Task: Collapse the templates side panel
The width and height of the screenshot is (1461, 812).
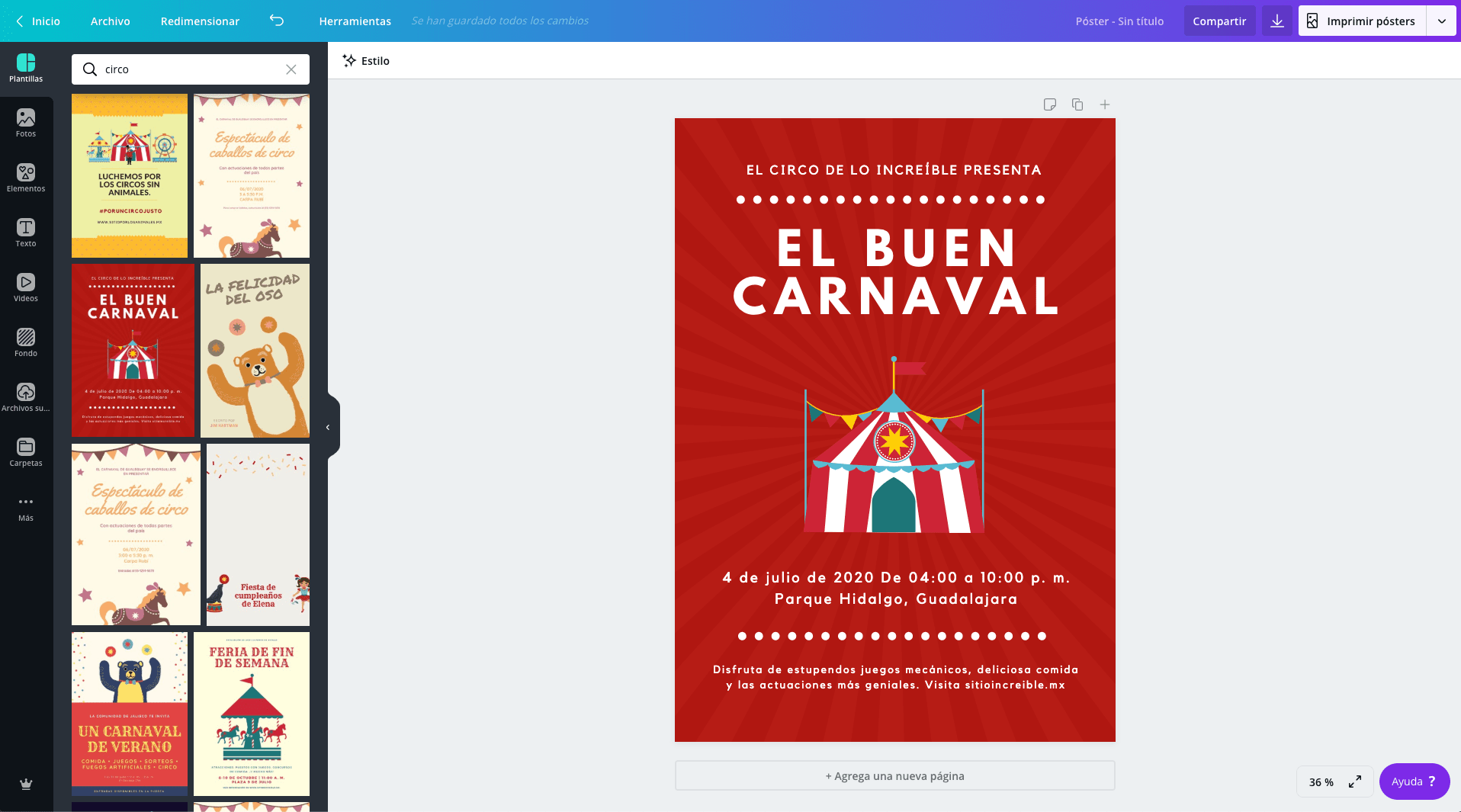Action: (329, 427)
